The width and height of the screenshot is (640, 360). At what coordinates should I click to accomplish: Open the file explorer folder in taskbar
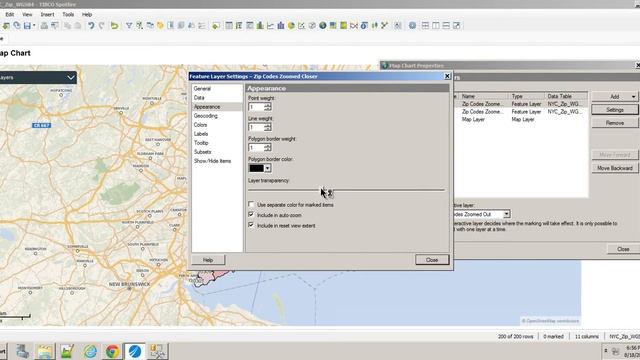pos(45,351)
